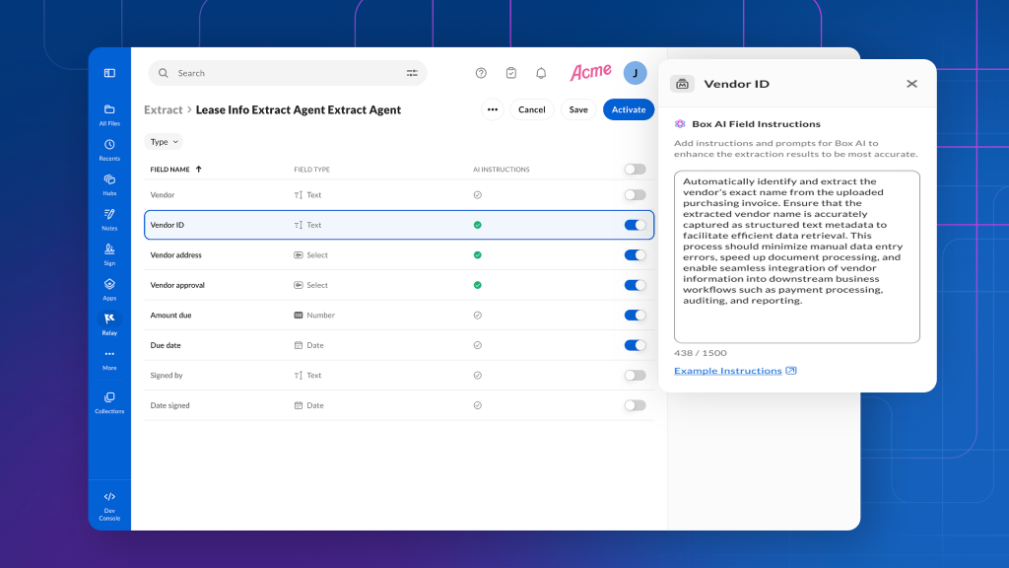Viewport: 1009px width, 568px height.
Task: Enable the Signed by toggle
Action: pos(635,375)
